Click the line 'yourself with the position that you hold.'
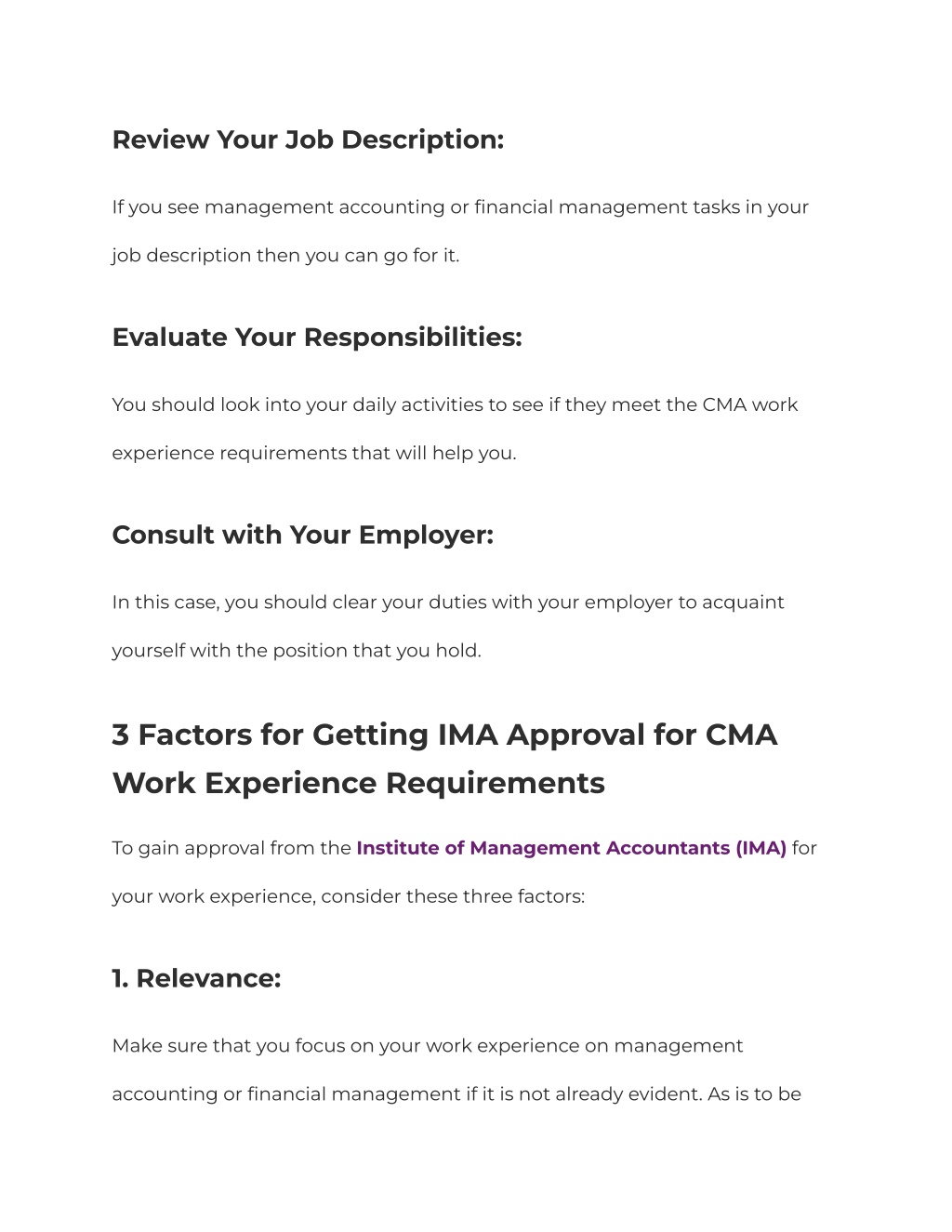This screenshot has width=952, height=1232. tap(297, 651)
